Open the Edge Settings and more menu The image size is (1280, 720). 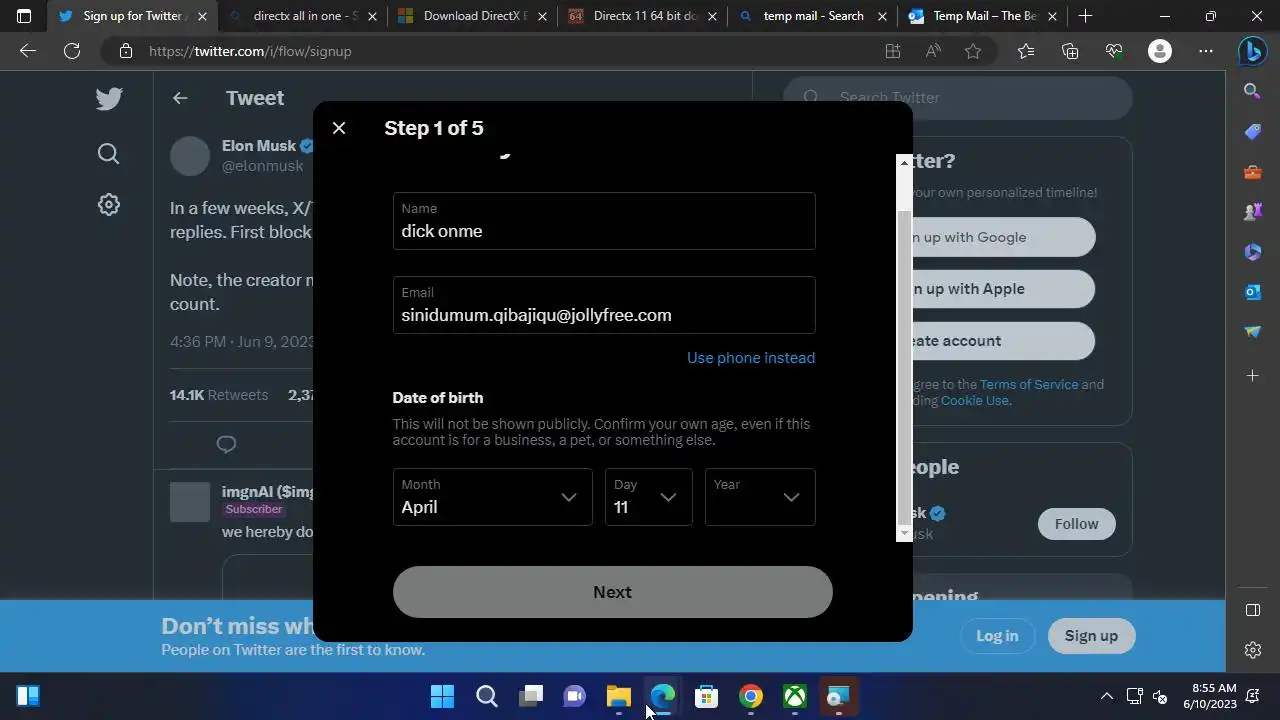[1206, 51]
